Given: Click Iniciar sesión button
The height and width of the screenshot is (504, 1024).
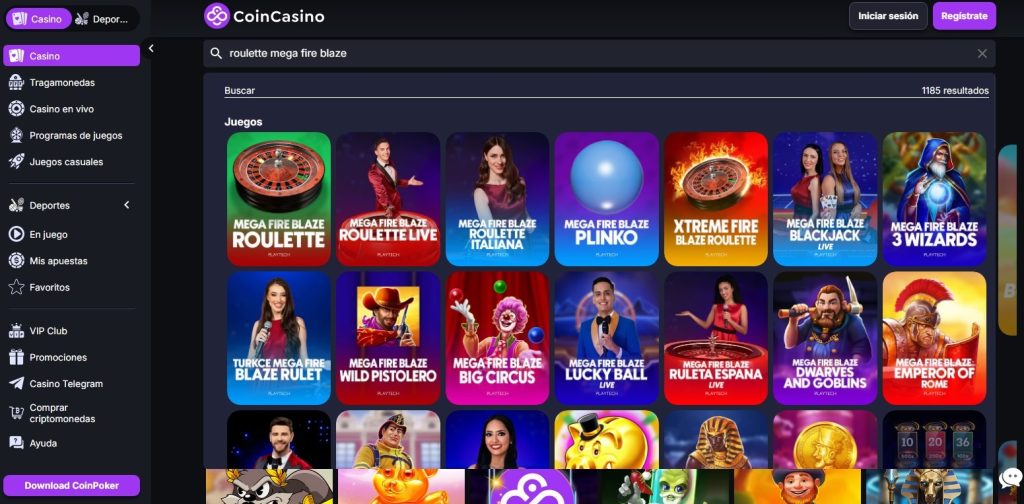Looking at the screenshot, I should tap(888, 16).
